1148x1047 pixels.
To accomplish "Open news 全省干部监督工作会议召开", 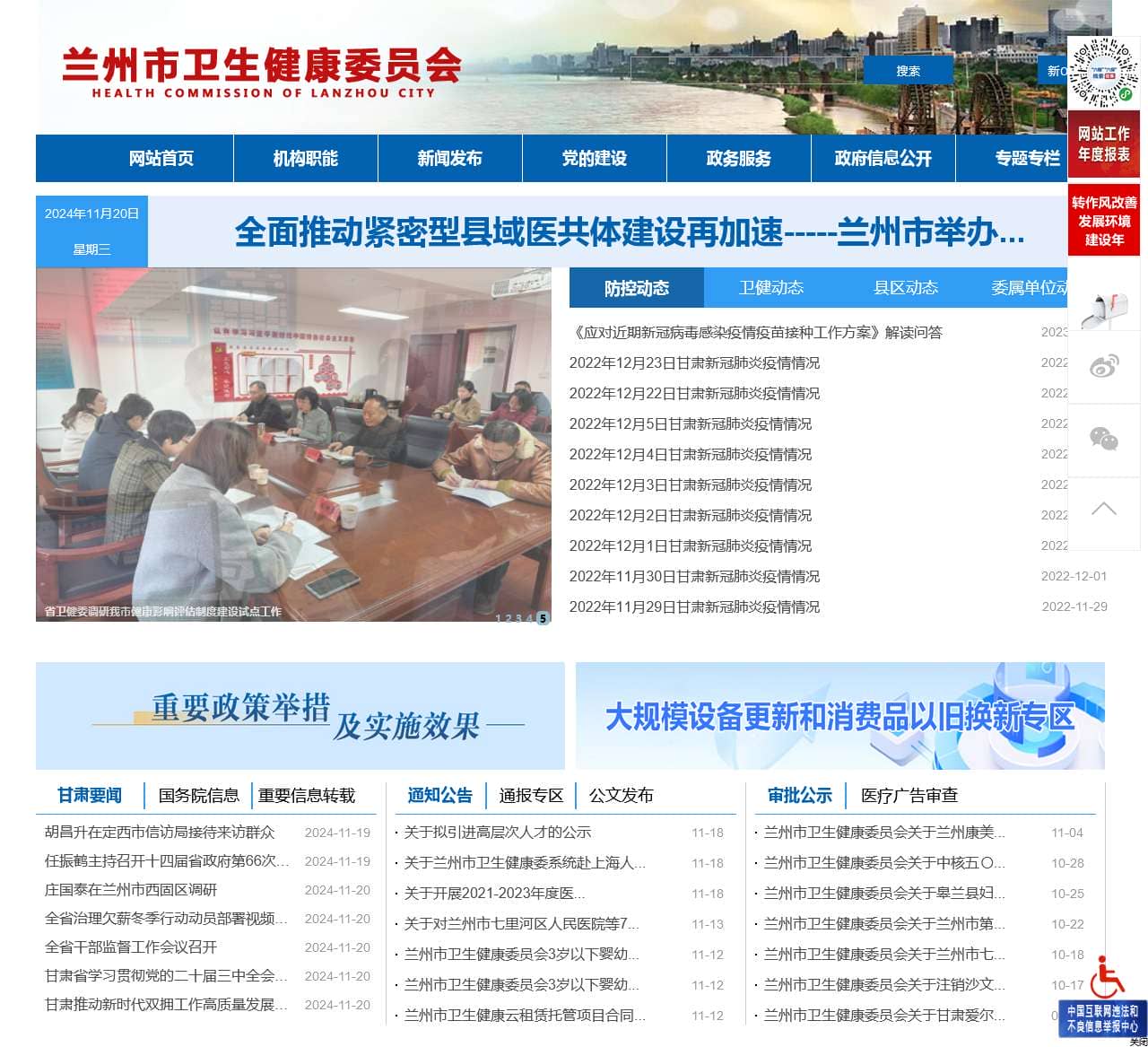I will pos(131,947).
